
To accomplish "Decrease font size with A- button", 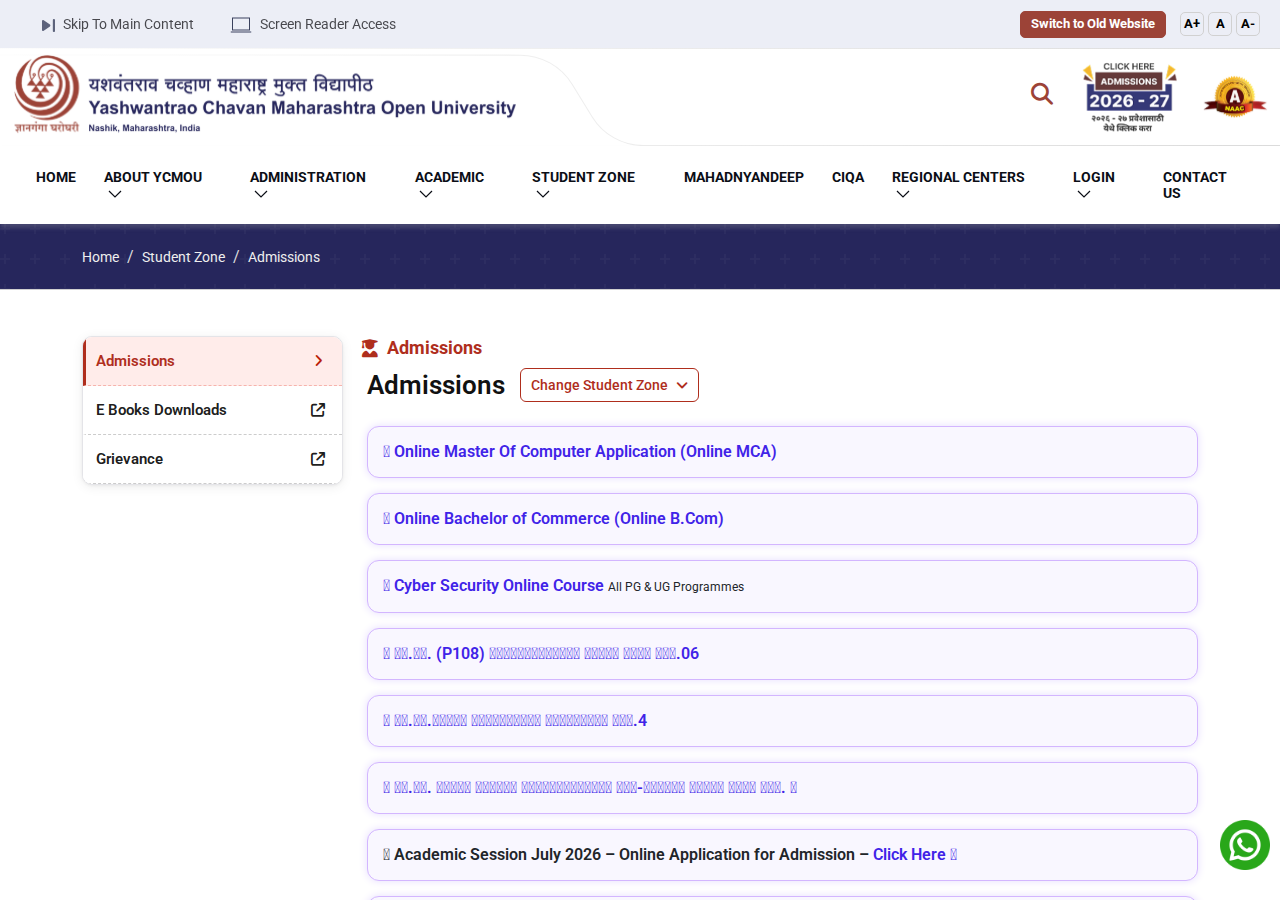I will 1248,24.
